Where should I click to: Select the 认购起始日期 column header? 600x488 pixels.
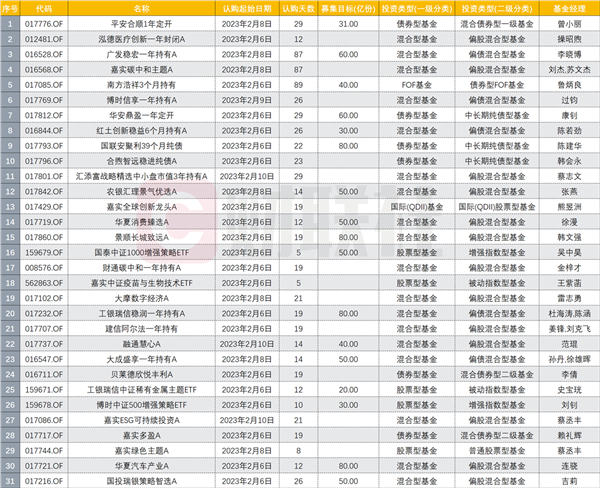[x=247, y=8]
